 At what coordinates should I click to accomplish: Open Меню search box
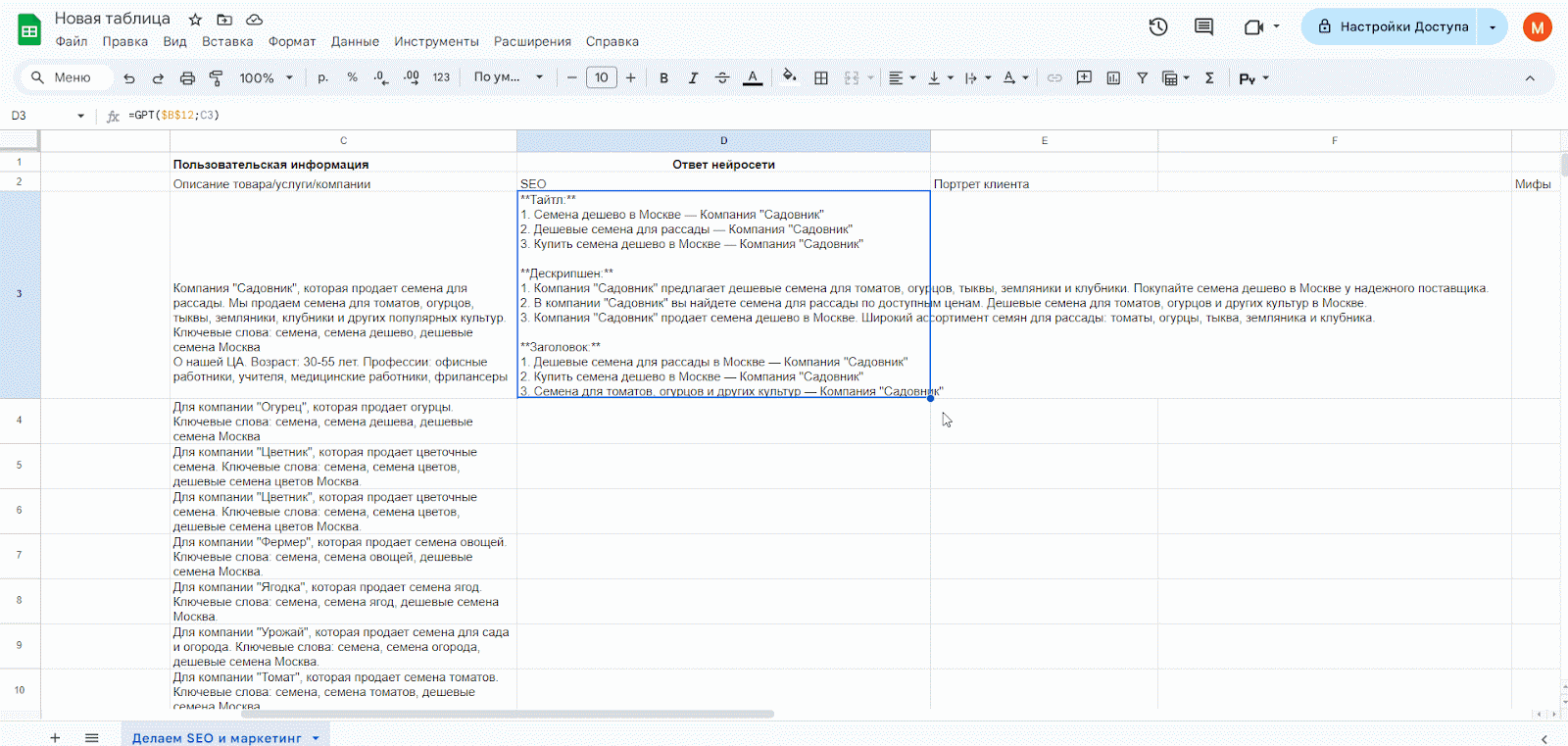coord(67,77)
